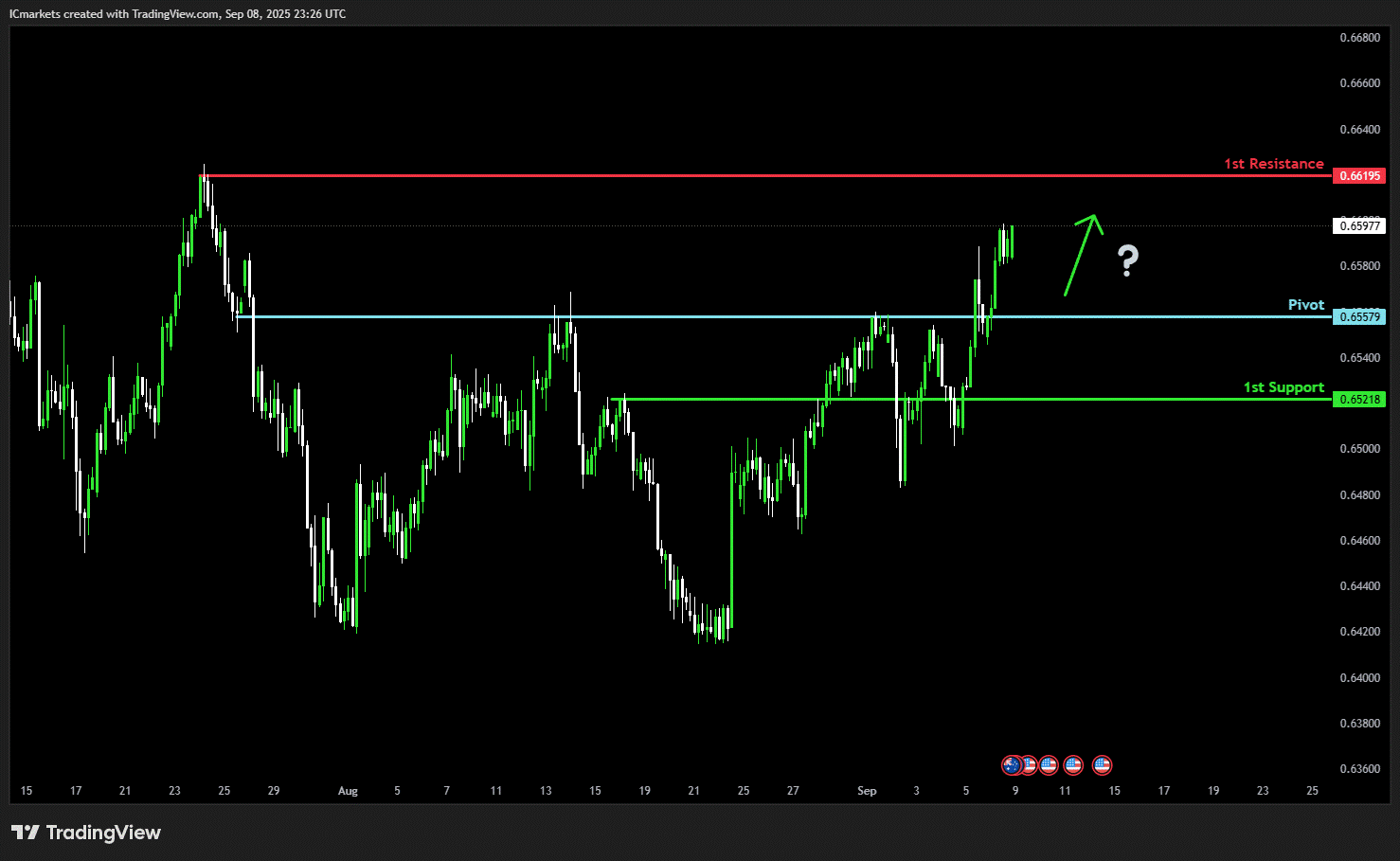Viewport: 1400px width, 861px height.
Task: Select the 1st Resistance label
Action: tap(1274, 164)
